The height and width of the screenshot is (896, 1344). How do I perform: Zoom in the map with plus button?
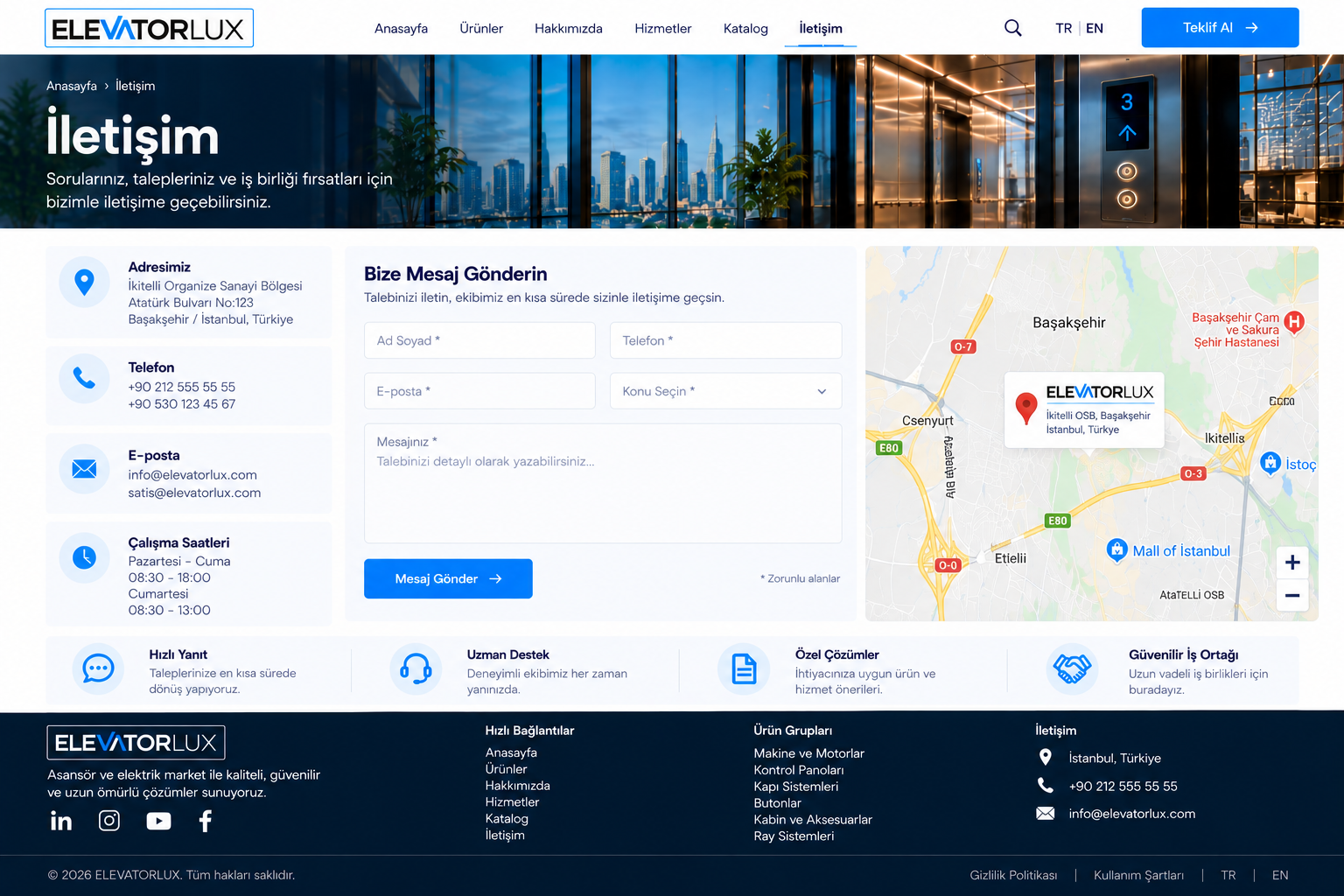(x=1292, y=563)
